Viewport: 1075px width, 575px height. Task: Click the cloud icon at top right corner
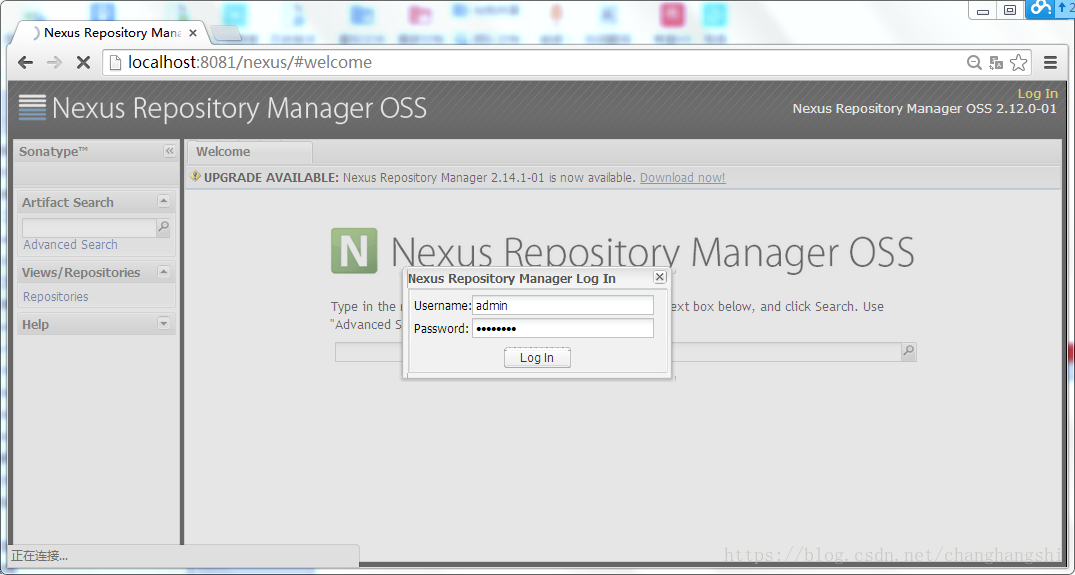coord(1041,8)
